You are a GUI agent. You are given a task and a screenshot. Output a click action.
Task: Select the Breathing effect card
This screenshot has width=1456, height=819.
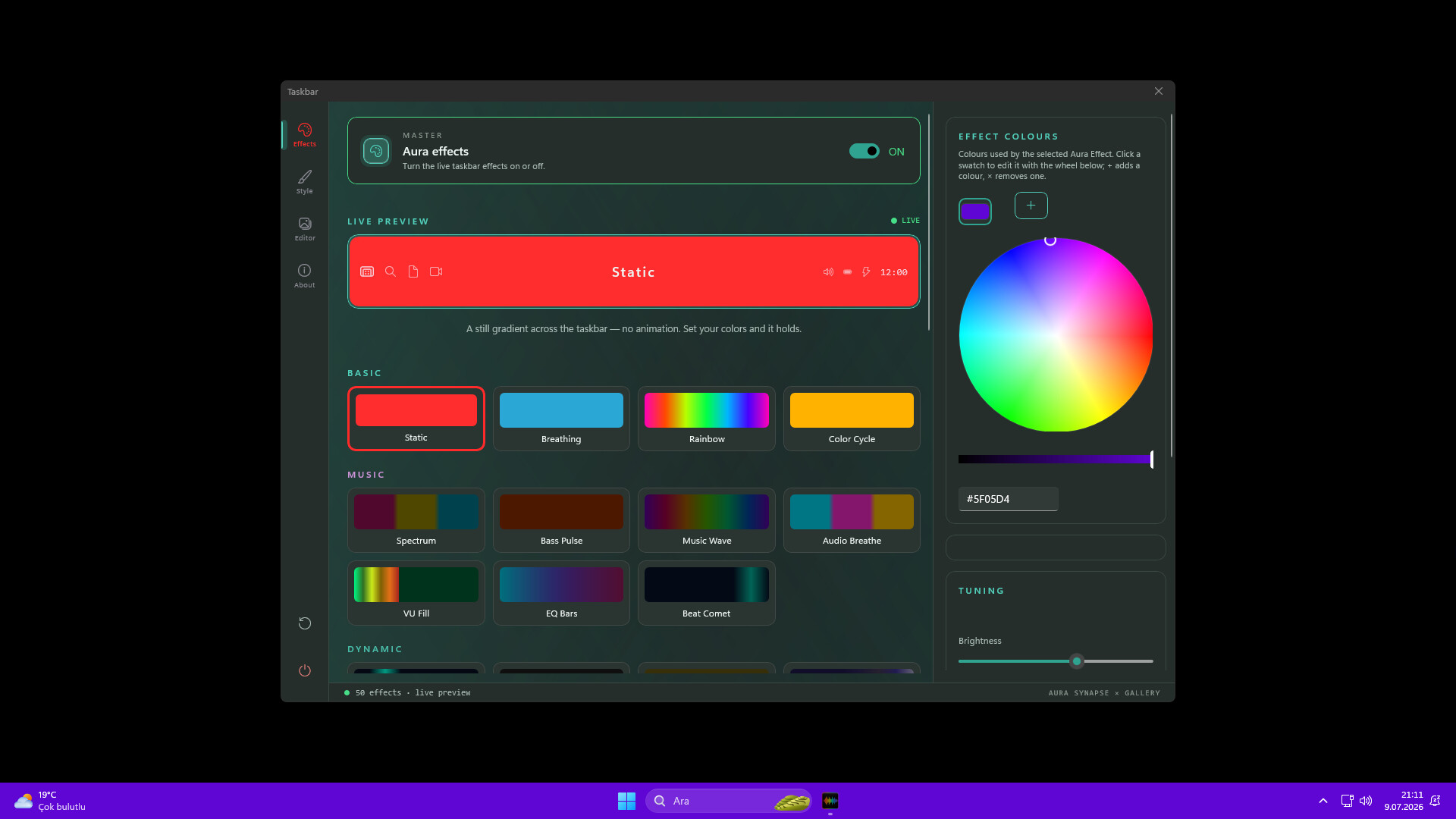pos(561,419)
